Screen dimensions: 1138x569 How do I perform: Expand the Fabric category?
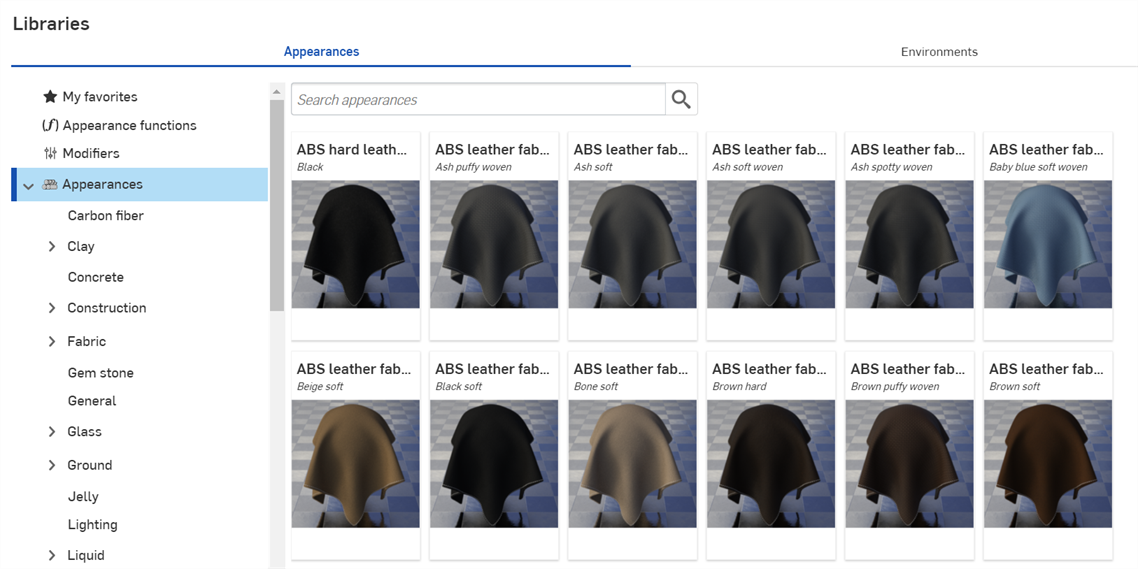[x=52, y=342]
